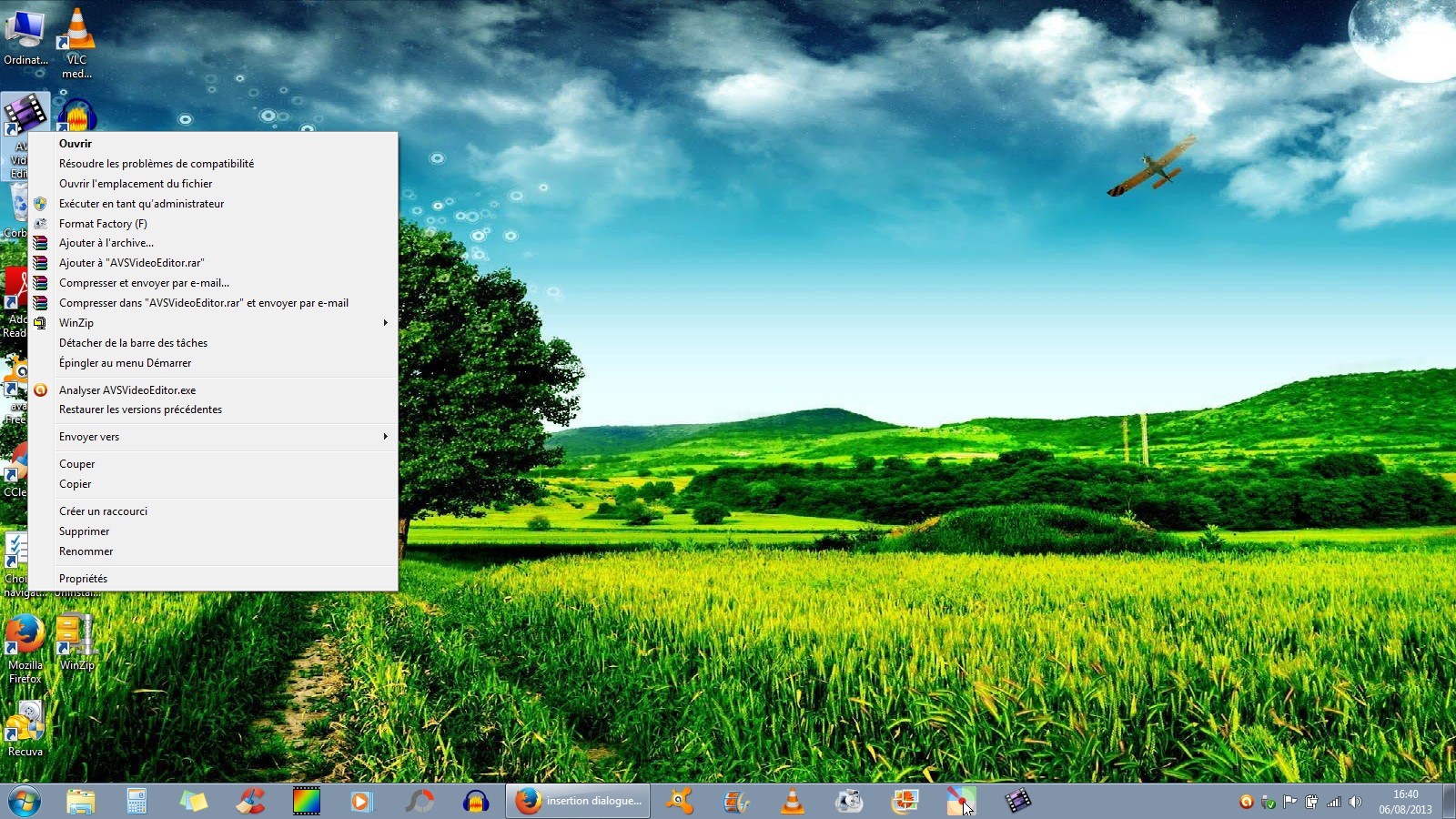
Task: Select Ajouter à l'archive...
Action: click(213, 243)
